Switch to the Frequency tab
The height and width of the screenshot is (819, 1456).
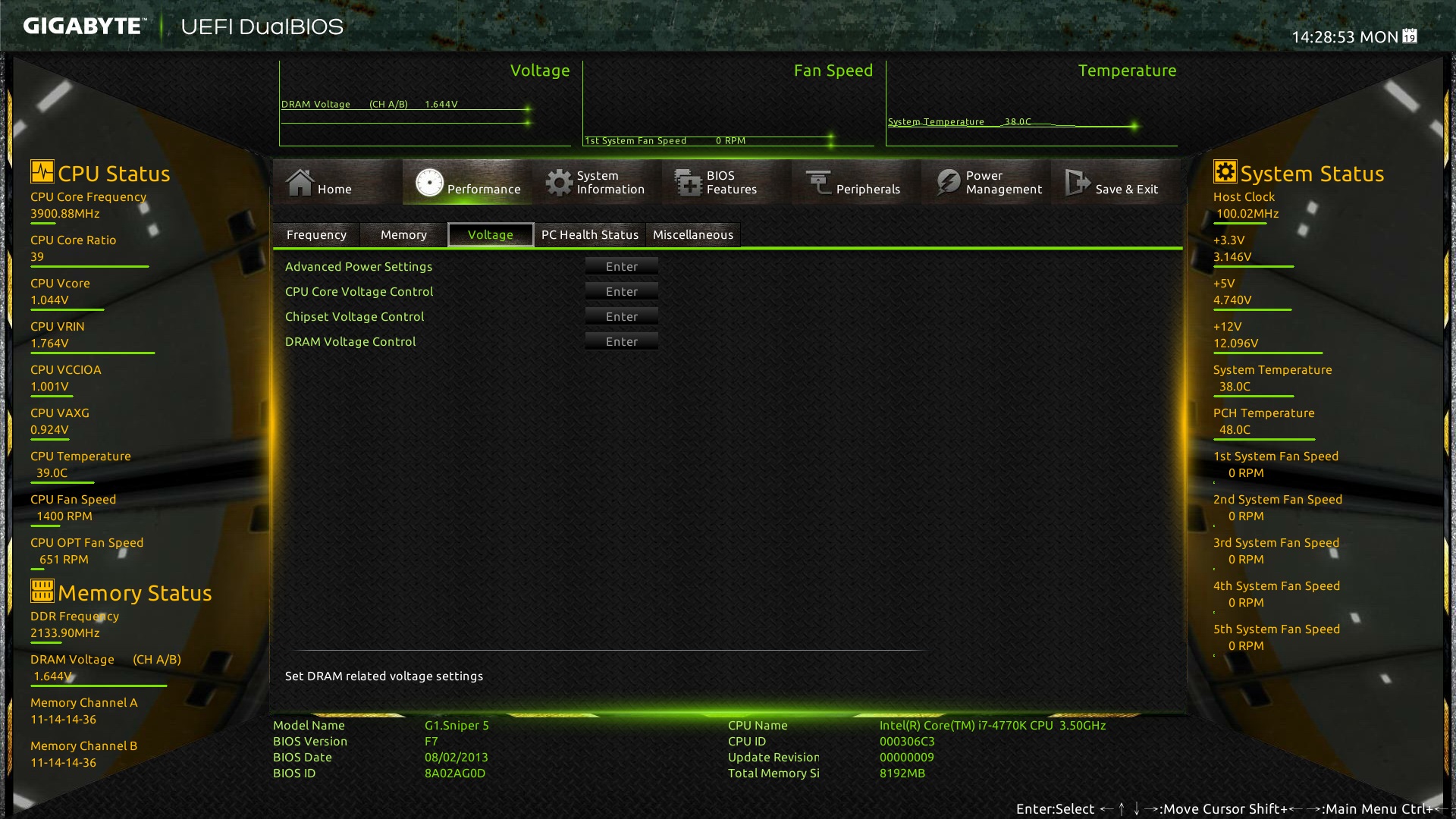click(x=316, y=235)
